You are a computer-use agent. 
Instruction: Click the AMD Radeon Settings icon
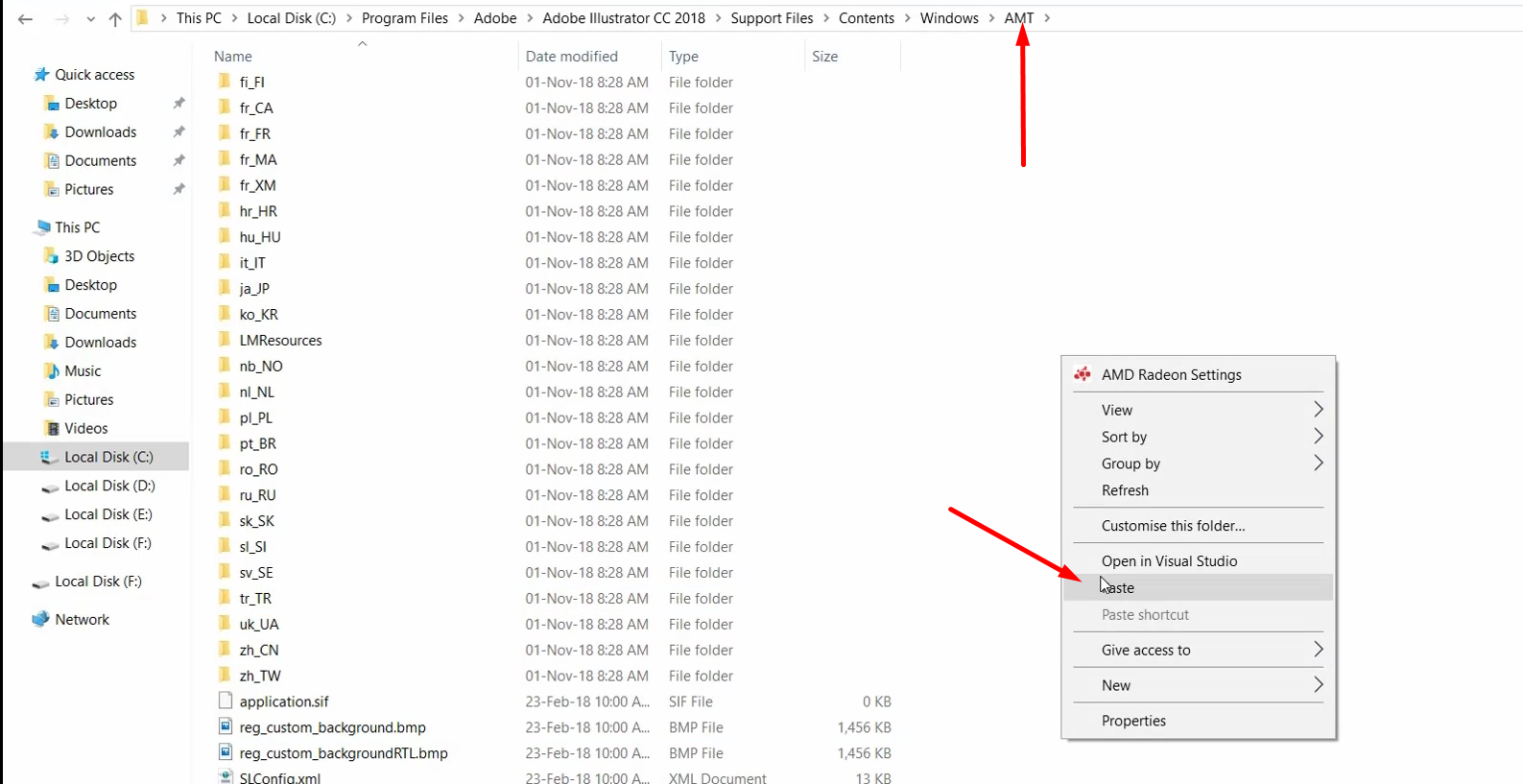click(1083, 374)
